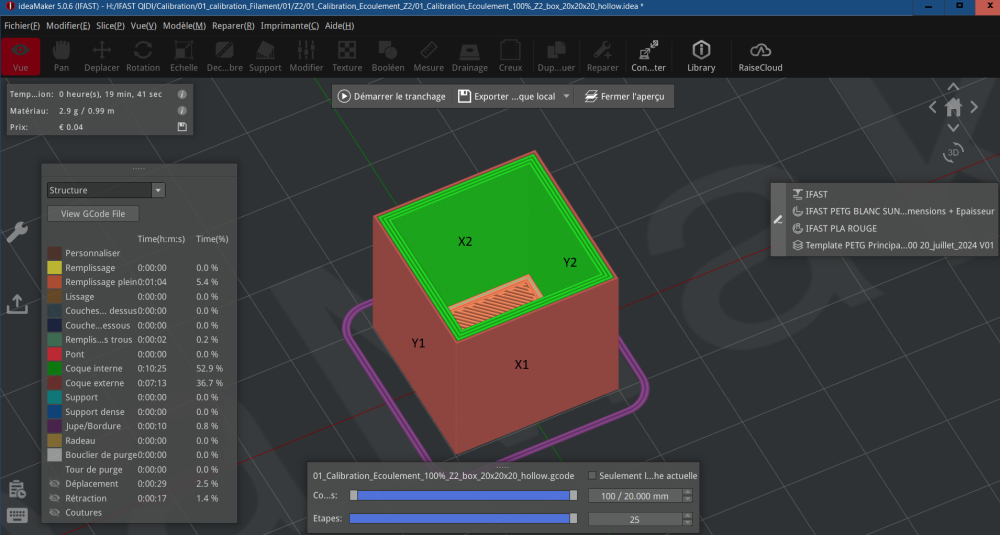Image resolution: width=1000 pixels, height=535 pixels.
Task: Open the Library panel
Action: tap(701, 56)
